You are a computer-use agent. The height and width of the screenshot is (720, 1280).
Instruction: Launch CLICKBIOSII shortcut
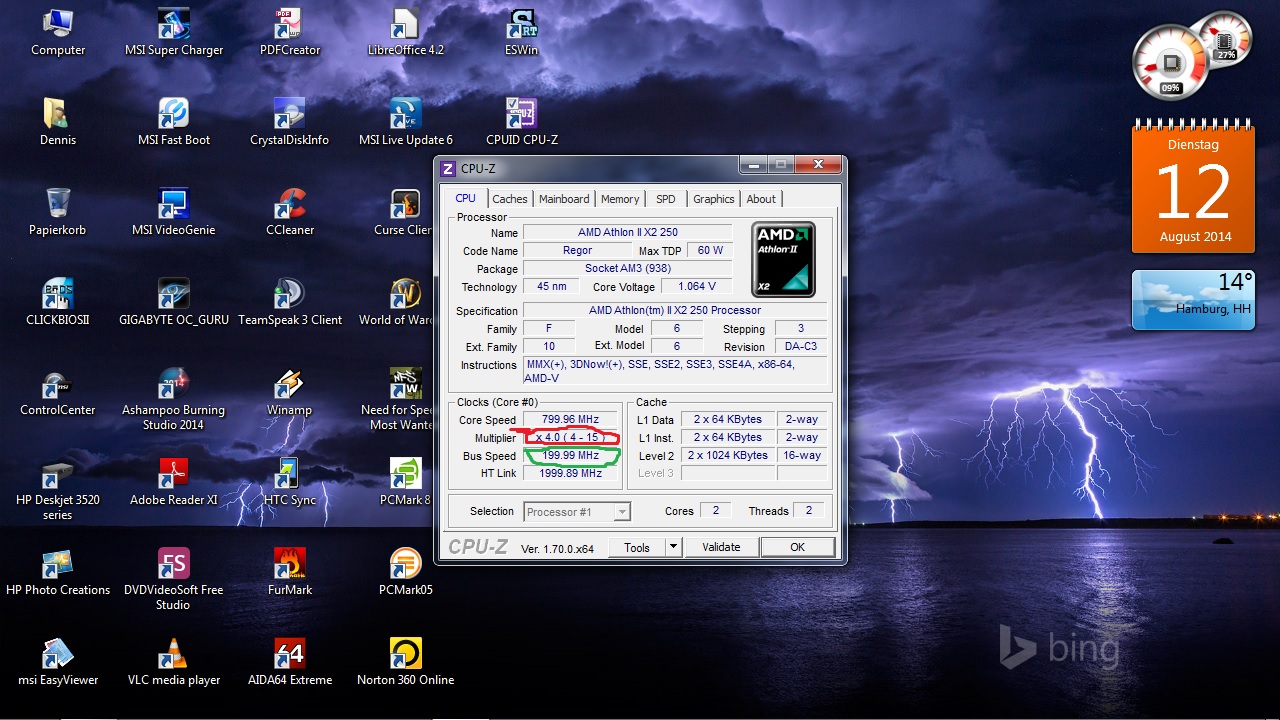tap(58, 302)
